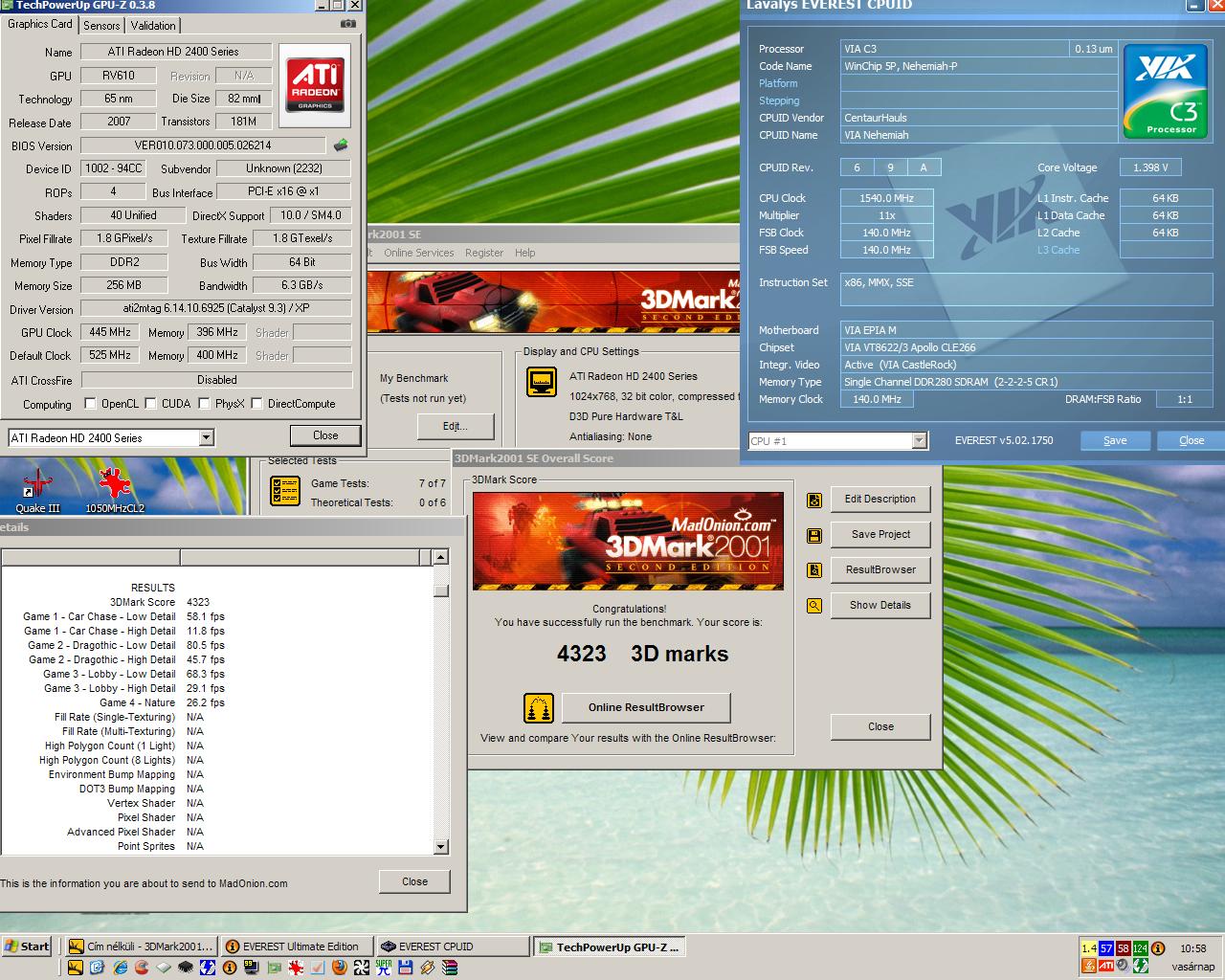Click the Save Project button
The width and height of the screenshot is (1225, 980).
(880, 535)
